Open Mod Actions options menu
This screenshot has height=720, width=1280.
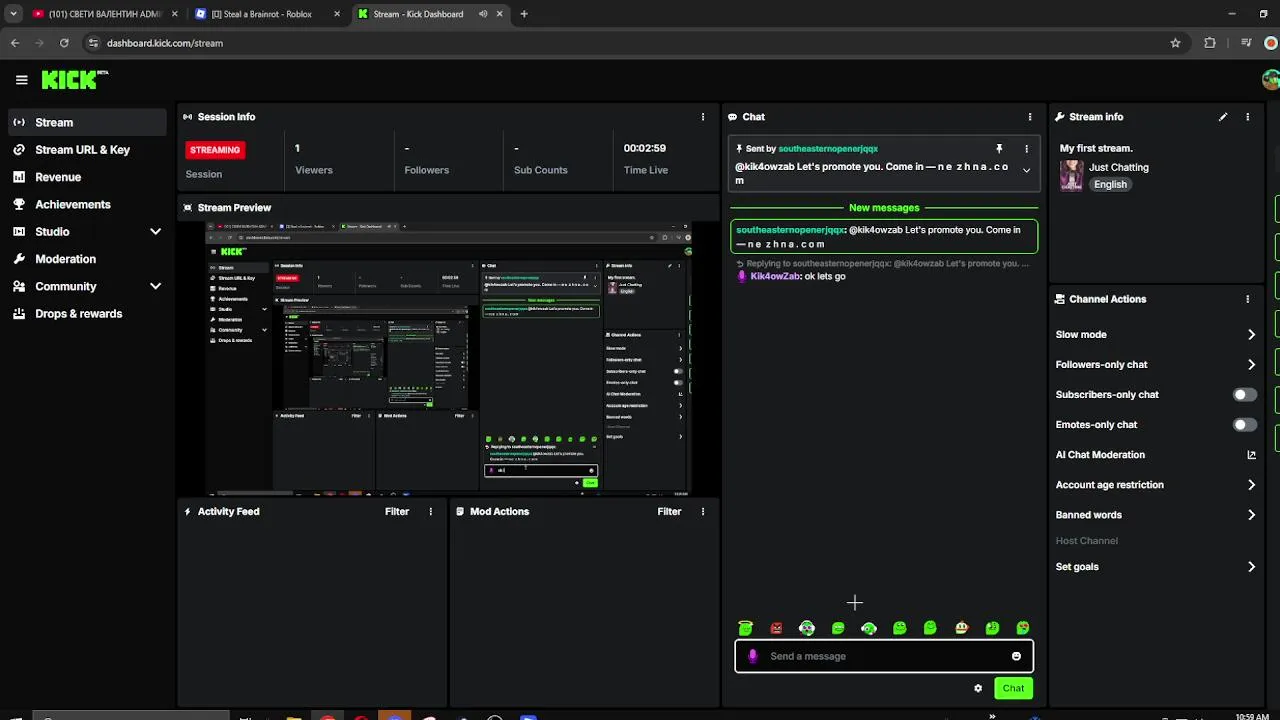point(703,511)
